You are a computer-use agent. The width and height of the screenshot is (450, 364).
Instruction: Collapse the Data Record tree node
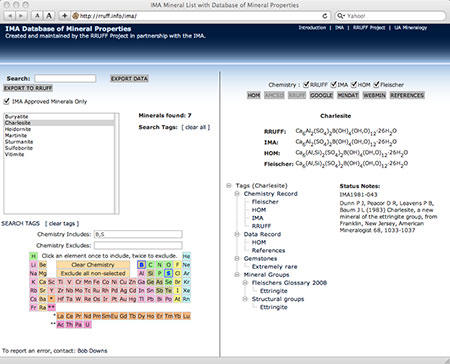237,234
